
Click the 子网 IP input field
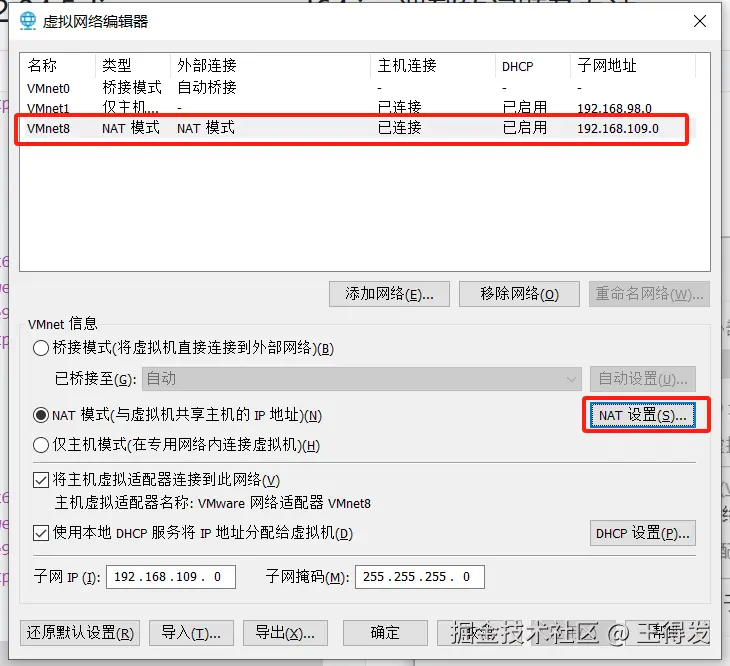pos(171,577)
